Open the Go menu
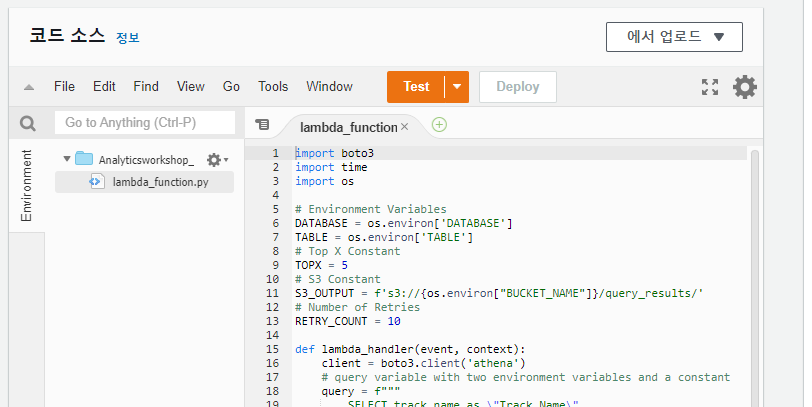Viewport: 812px width, 407px height. (x=231, y=86)
